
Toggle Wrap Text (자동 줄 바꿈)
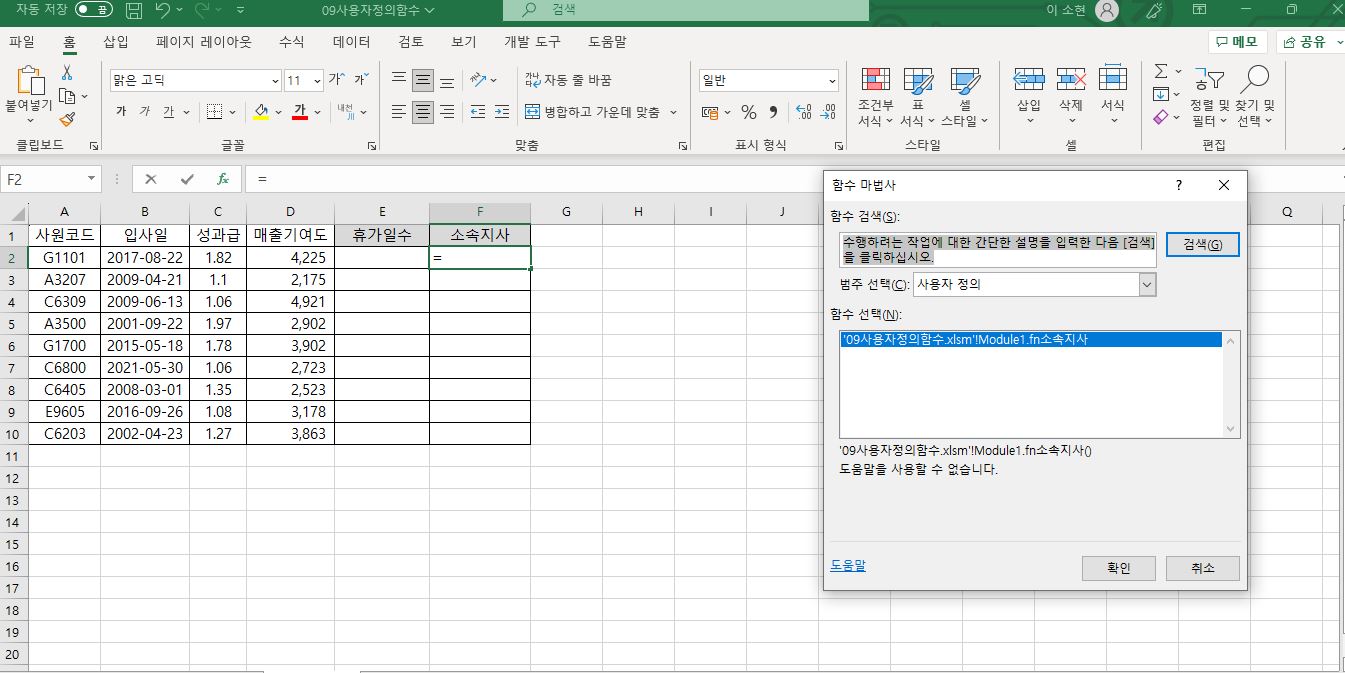tap(567, 80)
